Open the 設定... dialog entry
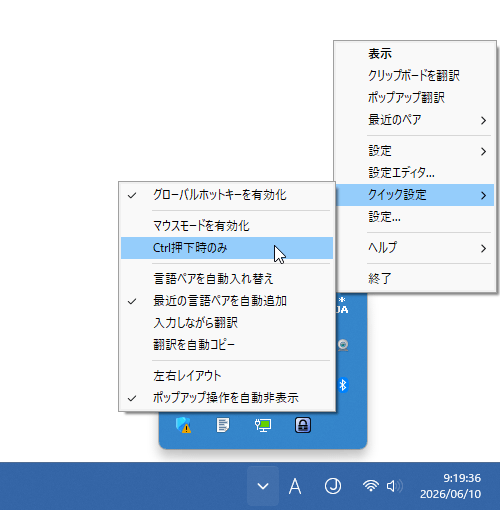 pyautogui.click(x=415, y=217)
